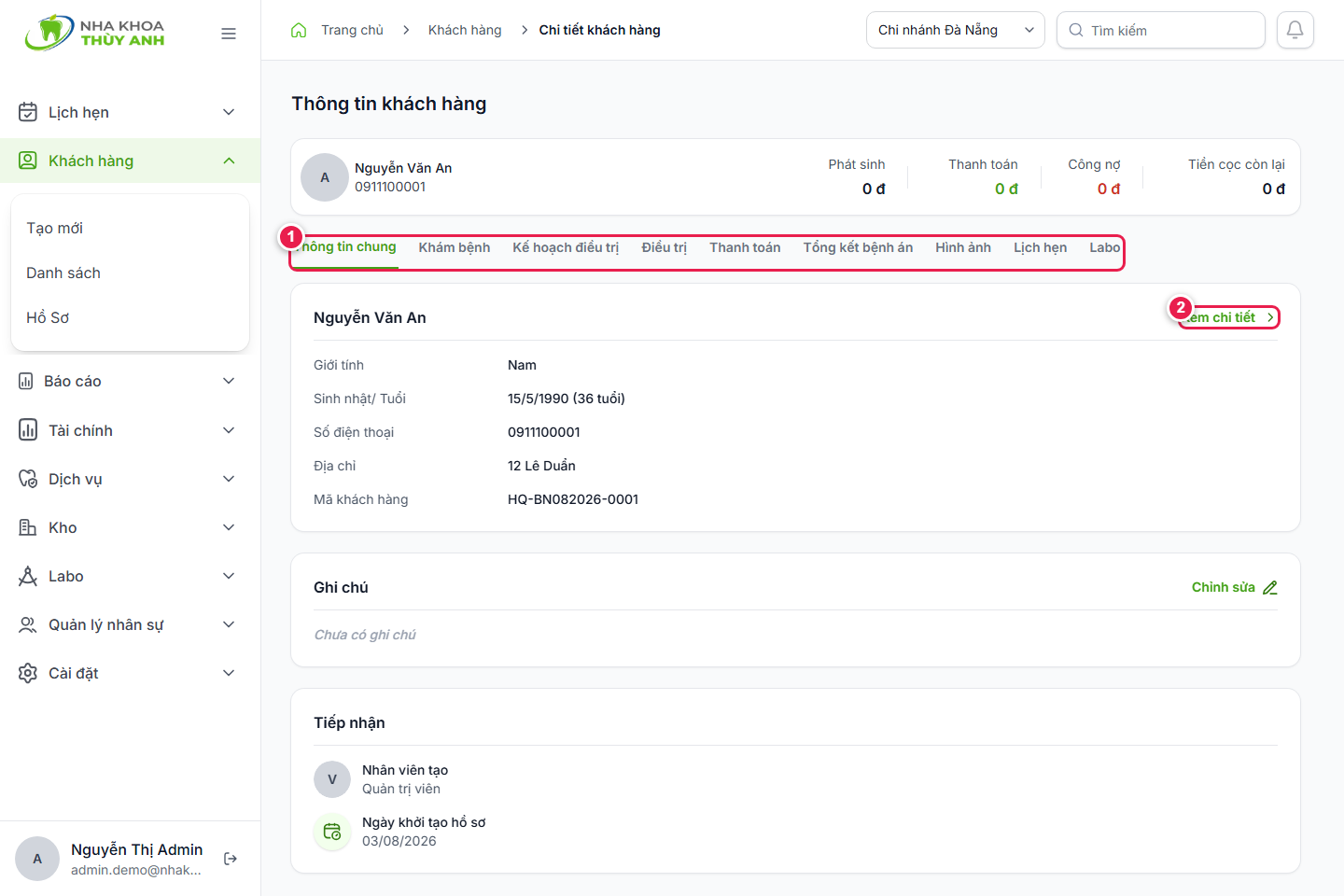Open Tạo mới in Khách hàng submenu
This screenshot has height=896, width=1344.
[55, 228]
